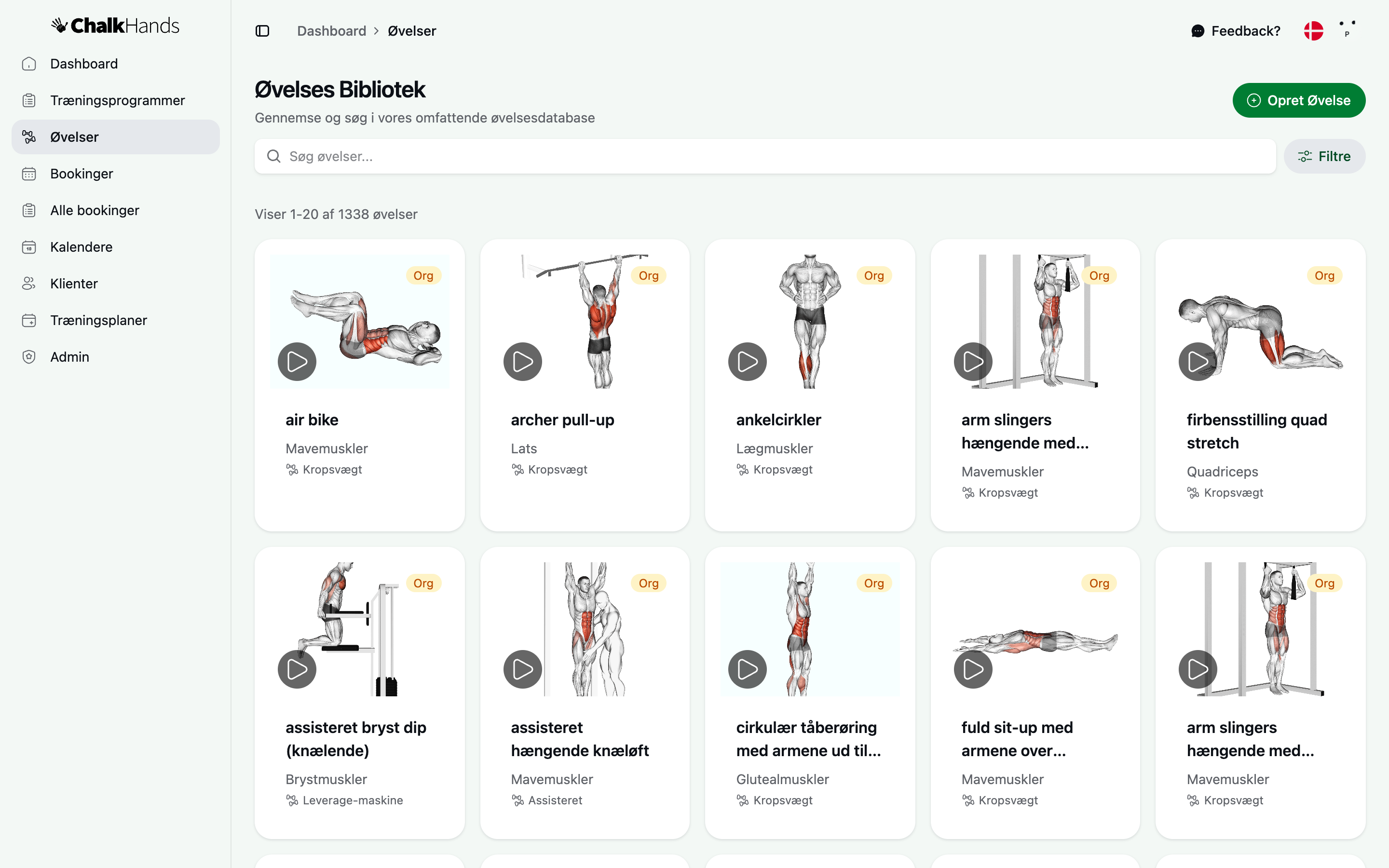The image size is (1389, 868).
Task: Click Leverage-maskine equipment label
Action: pyautogui.click(x=353, y=800)
